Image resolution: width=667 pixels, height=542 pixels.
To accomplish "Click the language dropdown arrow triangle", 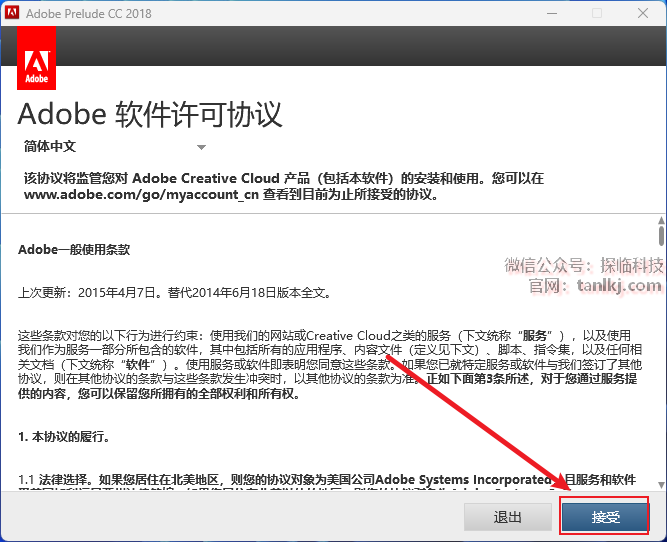I will 201,147.
